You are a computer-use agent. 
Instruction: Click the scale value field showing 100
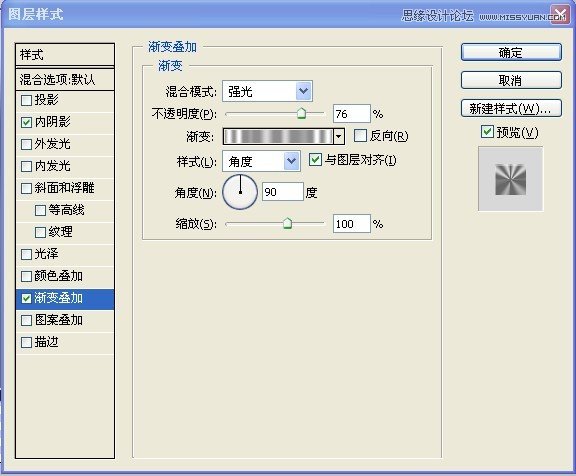click(x=352, y=224)
